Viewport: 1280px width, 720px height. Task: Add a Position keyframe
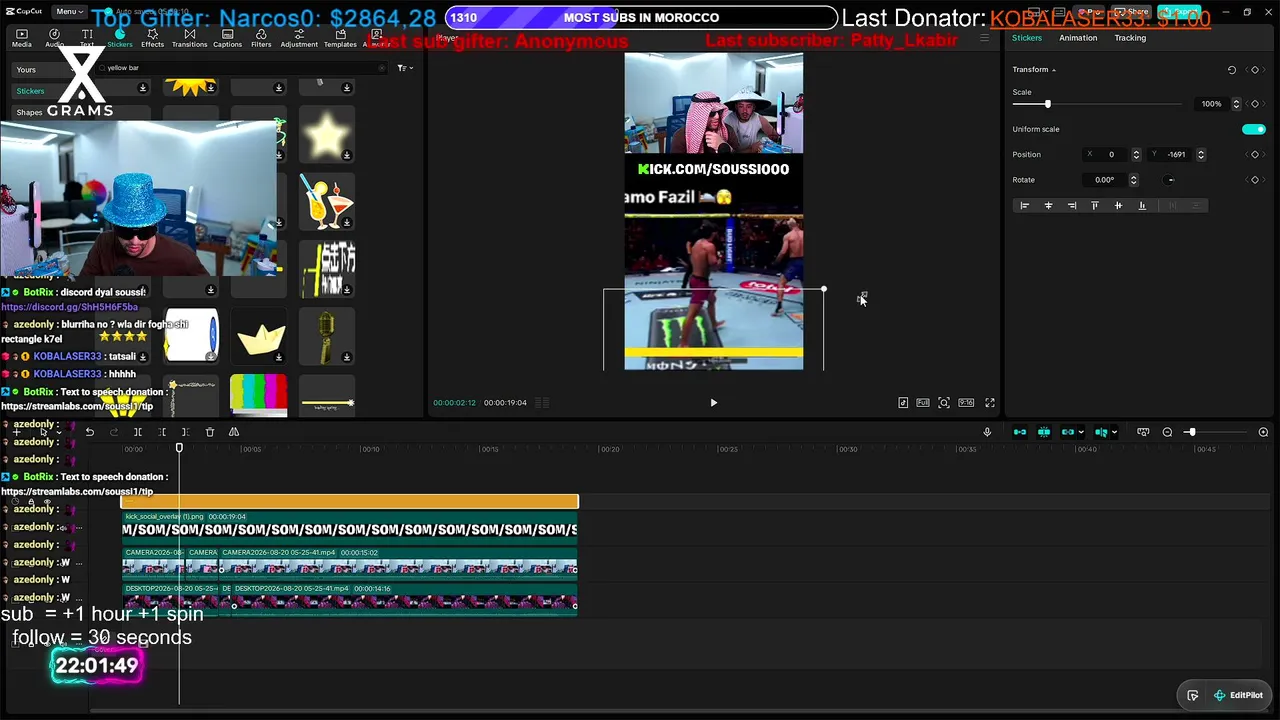[x=1254, y=155]
